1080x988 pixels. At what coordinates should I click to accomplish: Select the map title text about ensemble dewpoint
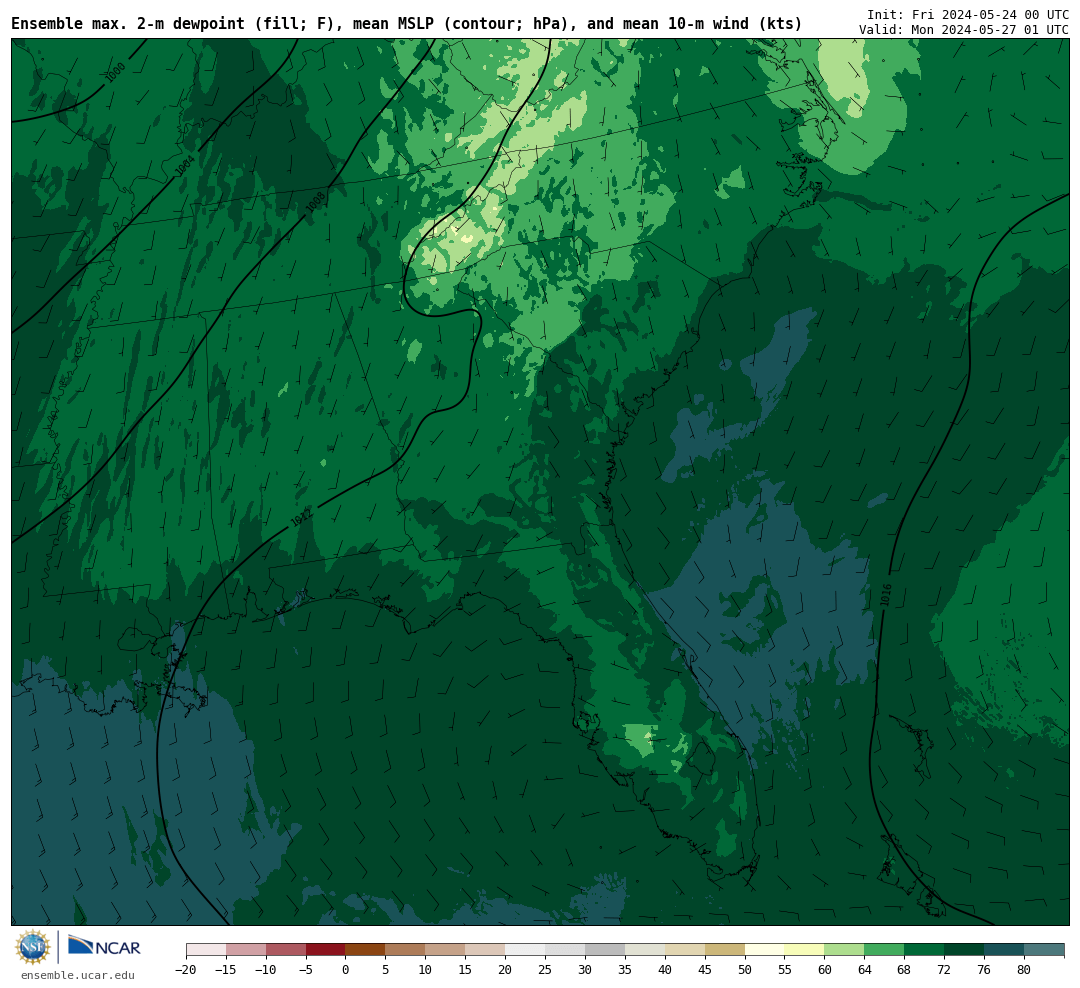(406, 24)
